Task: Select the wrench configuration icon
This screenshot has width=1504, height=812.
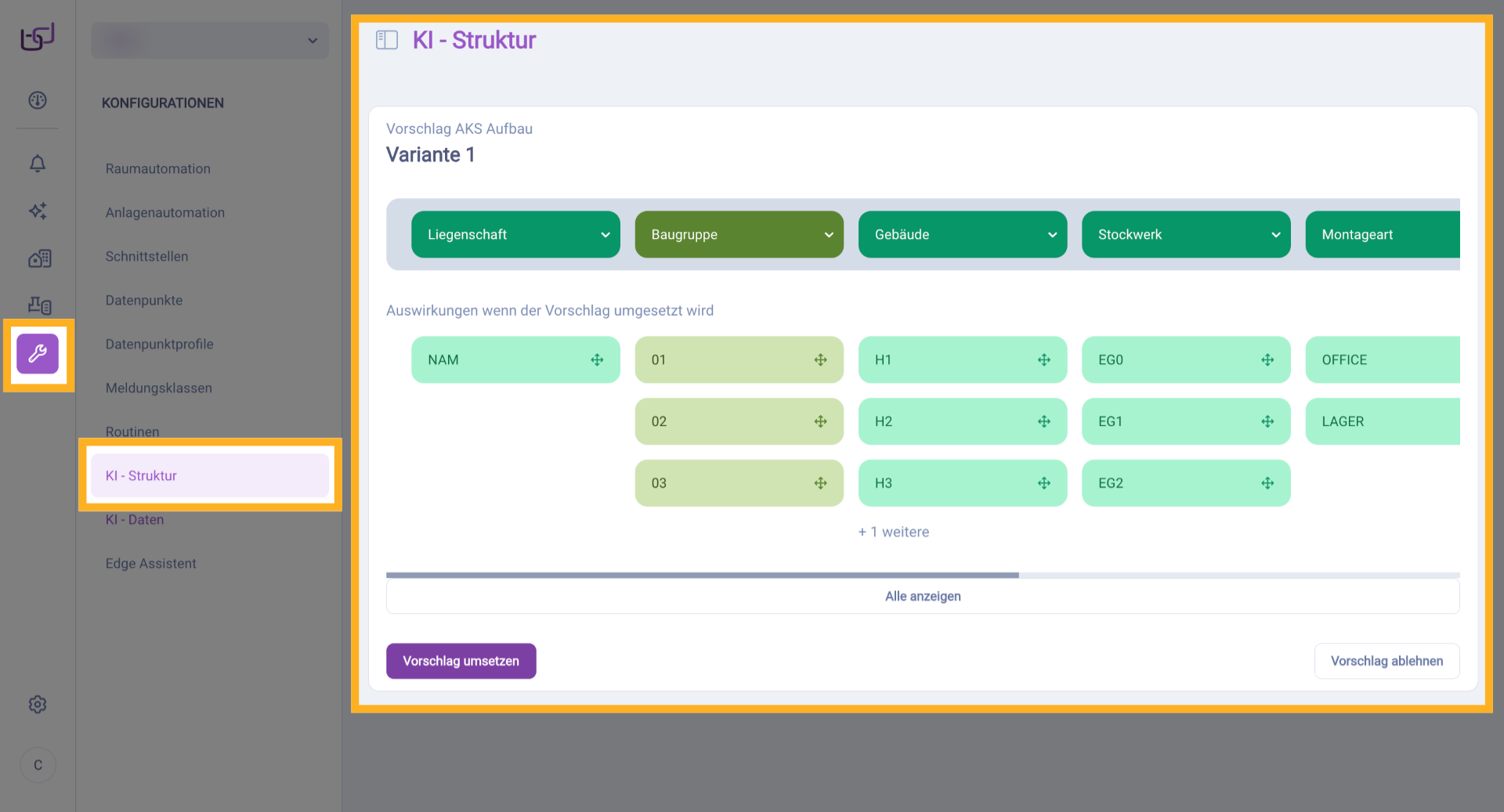Action: 38,354
